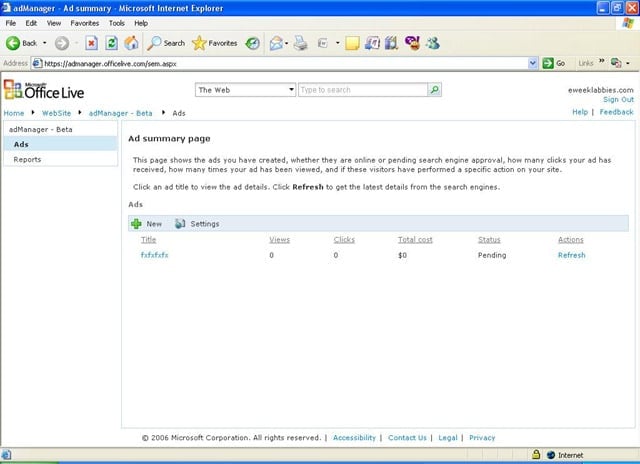This screenshot has width=640, height=464.
Task: Click the padlock security icon in status bar
Action: (x=536, y=454)
